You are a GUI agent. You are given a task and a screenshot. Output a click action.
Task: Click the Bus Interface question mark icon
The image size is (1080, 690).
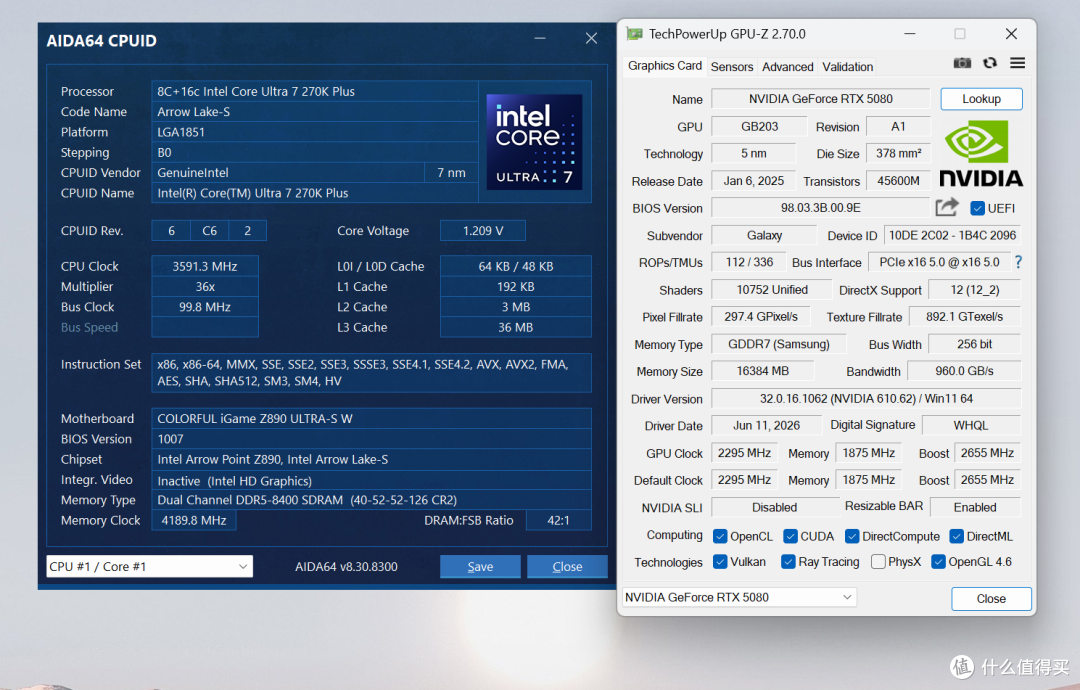pyautogui.click(x=1018, y=262)
